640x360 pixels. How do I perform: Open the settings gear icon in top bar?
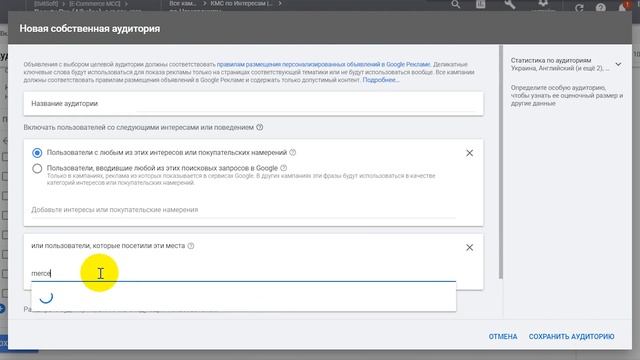click(x=543, y=4)
